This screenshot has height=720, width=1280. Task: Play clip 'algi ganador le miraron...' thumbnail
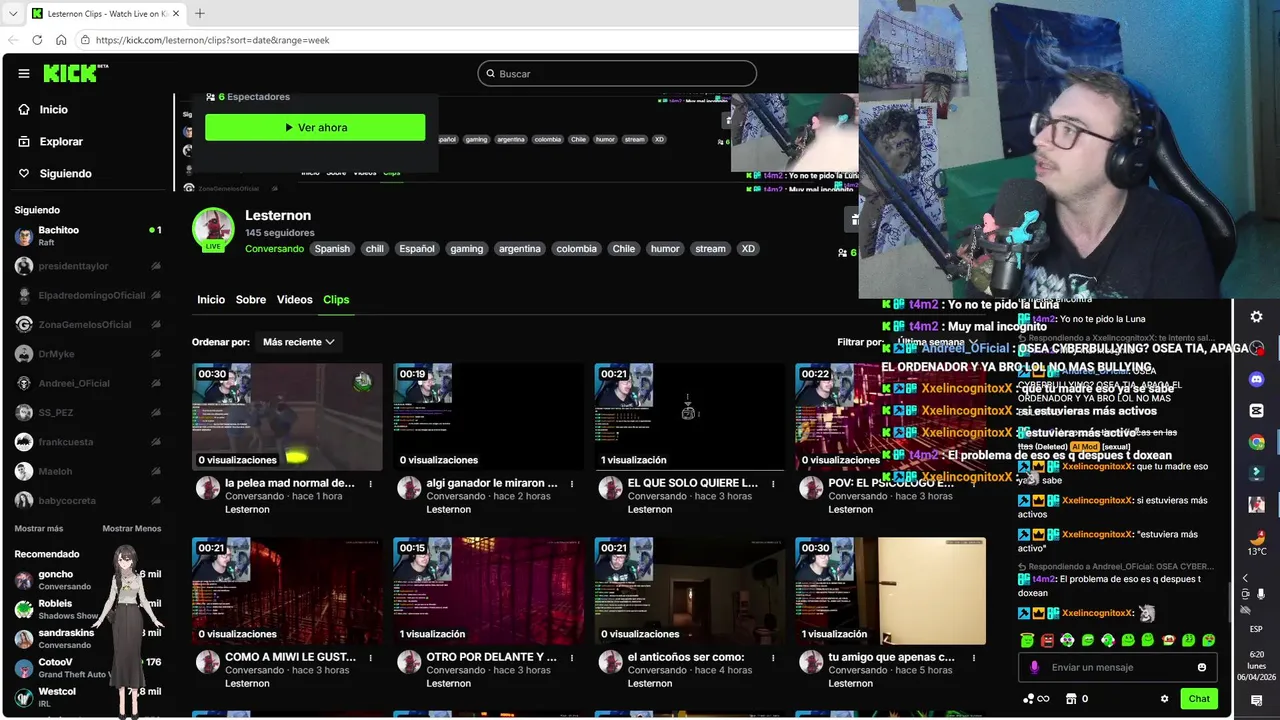pos(488,416)
